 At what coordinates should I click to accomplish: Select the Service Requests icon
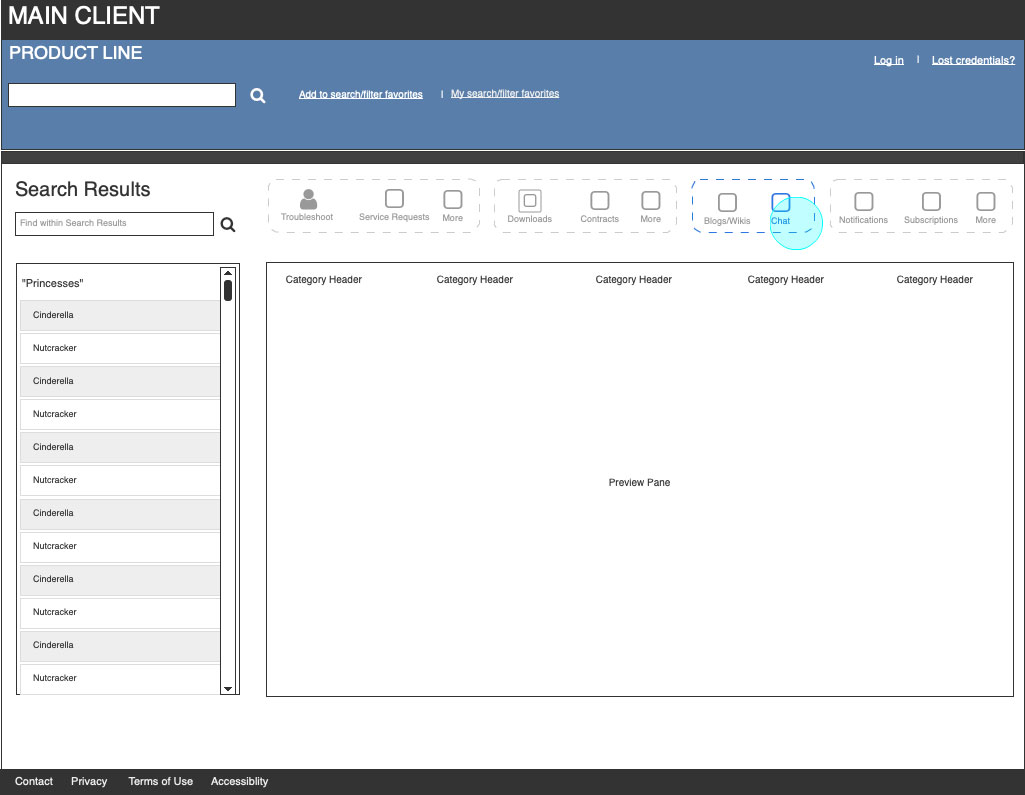click(394, 199)
